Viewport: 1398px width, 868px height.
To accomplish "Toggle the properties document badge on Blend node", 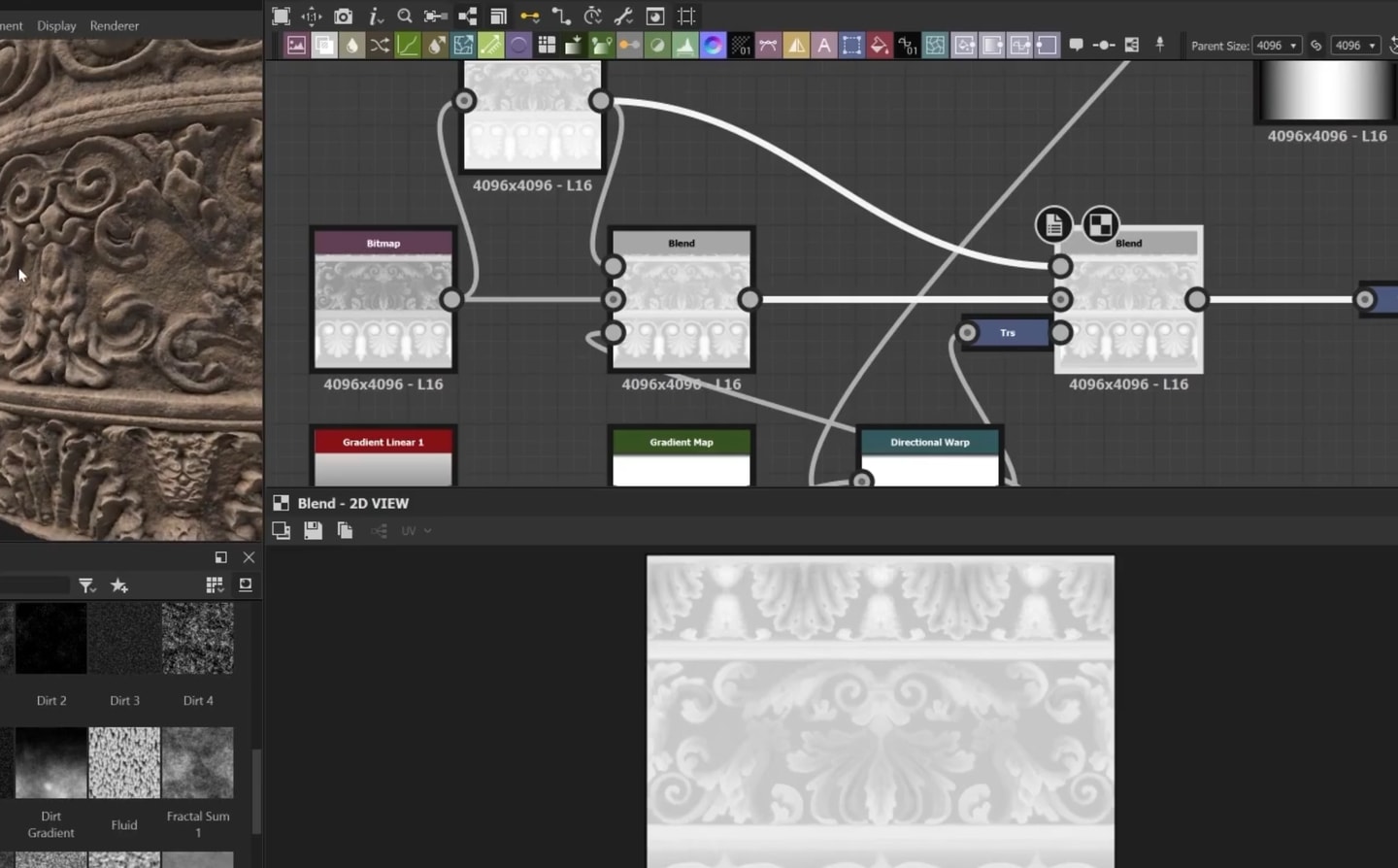I will click(x=1053, y=225).
